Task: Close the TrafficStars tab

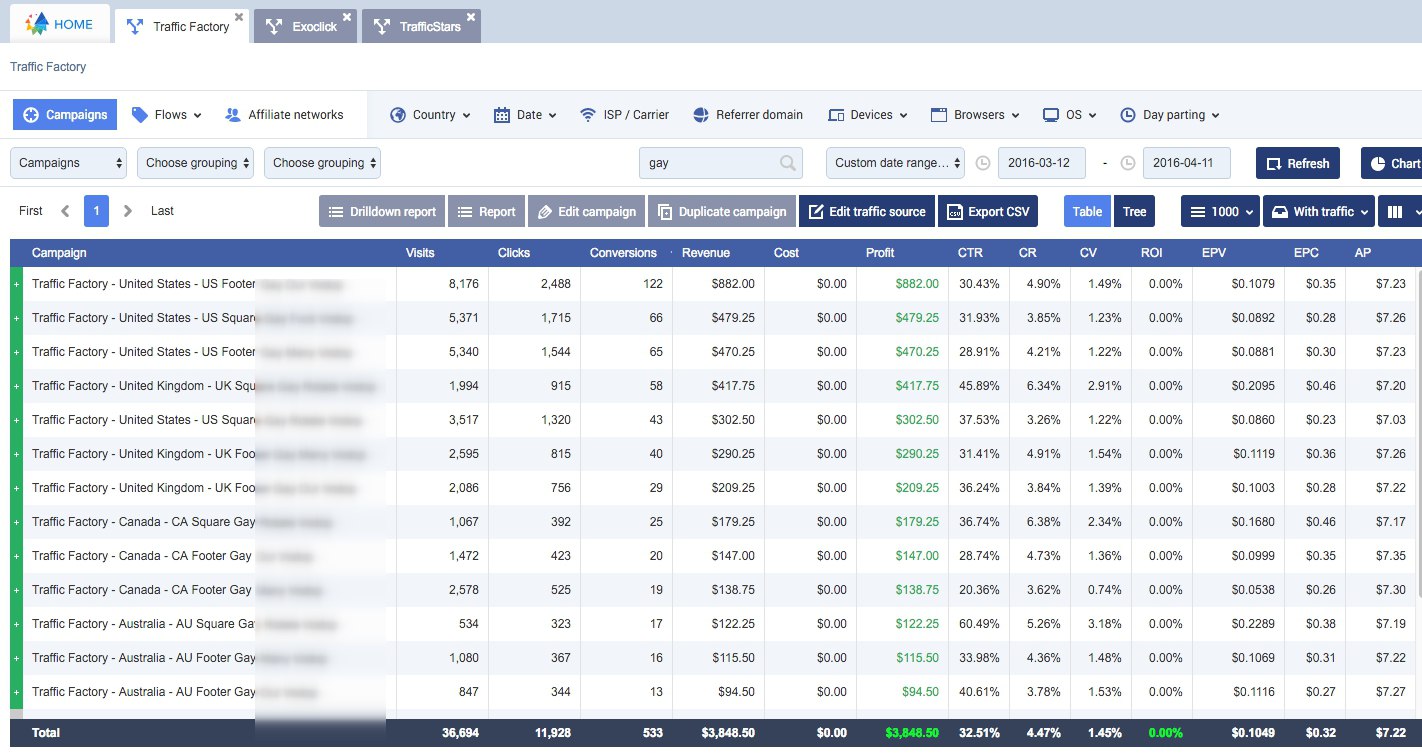Action: coord(471,17)
